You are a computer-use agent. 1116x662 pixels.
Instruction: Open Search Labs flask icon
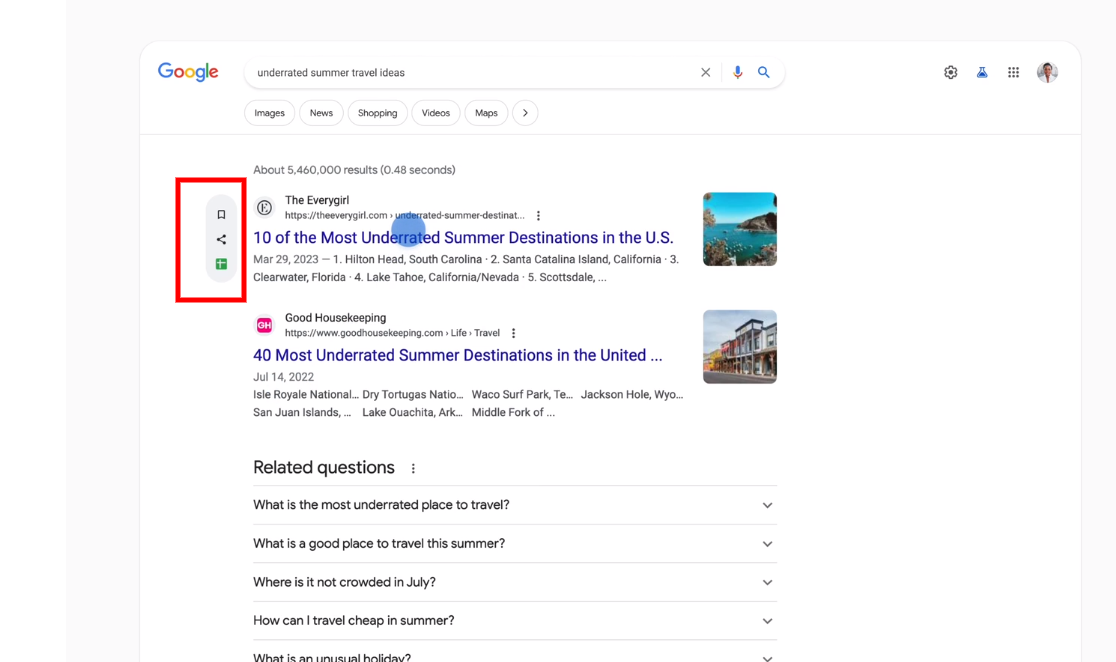(x=982, y=73)
